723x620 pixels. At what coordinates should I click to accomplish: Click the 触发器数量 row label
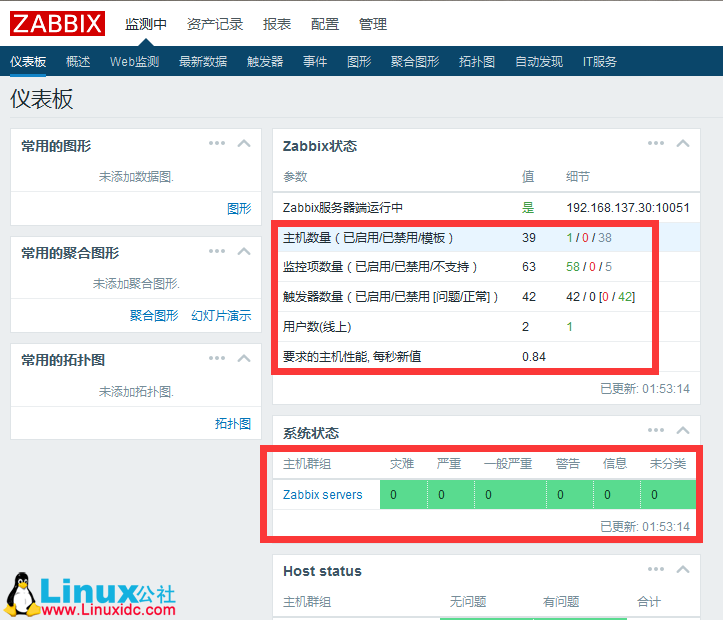[390, 297]
